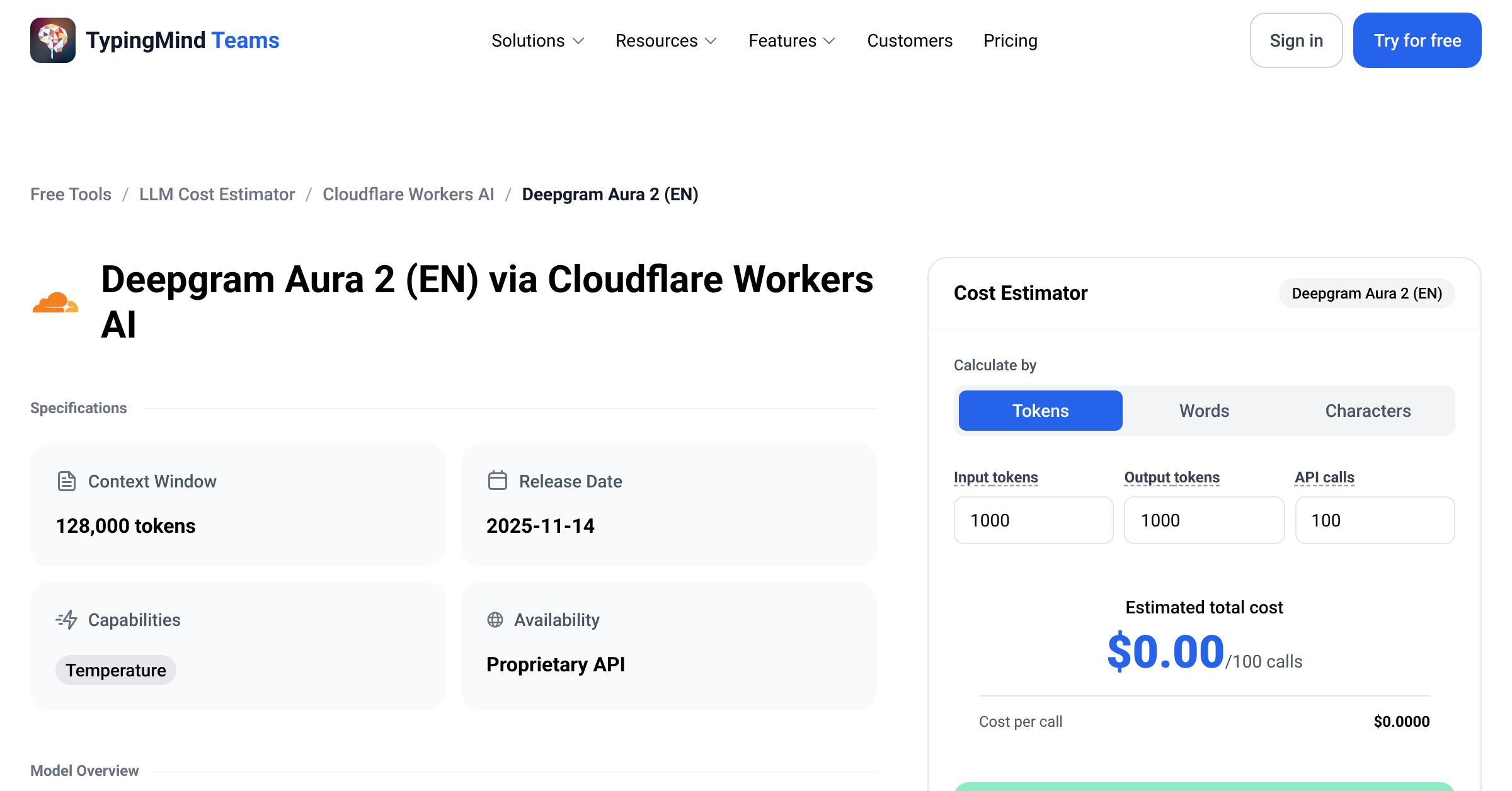Click the Proprietary API availability value
The image size is (1512, 791).
(x=556, y=664)
